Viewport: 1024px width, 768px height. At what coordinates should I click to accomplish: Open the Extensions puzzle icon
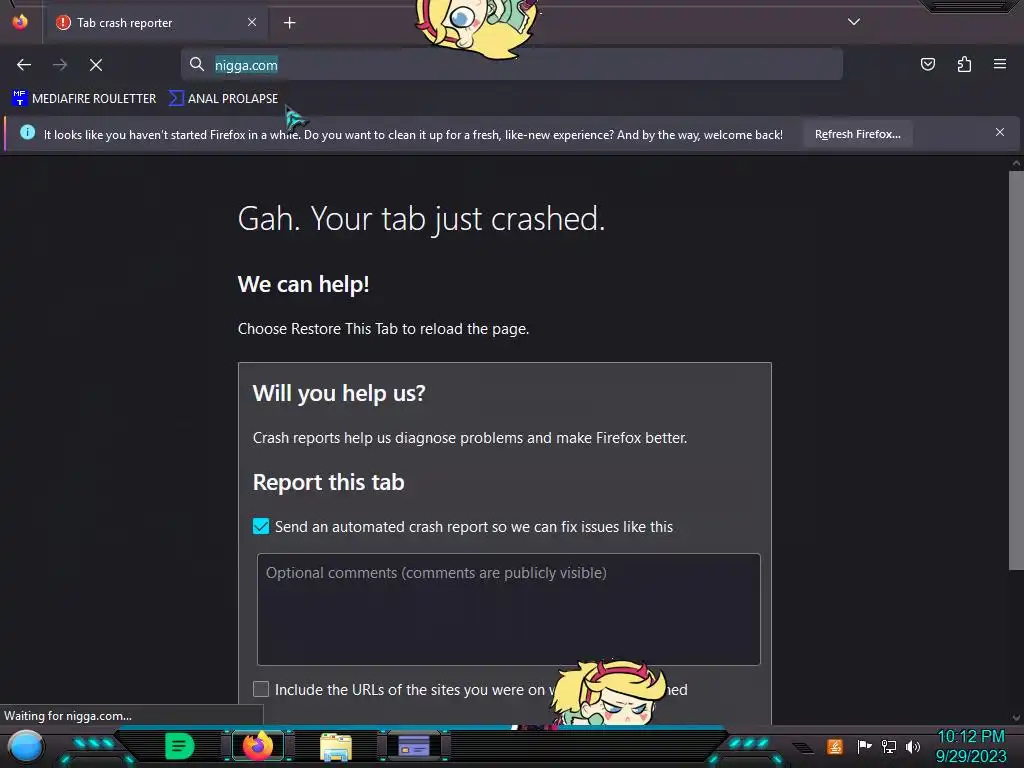click(964, 64)
